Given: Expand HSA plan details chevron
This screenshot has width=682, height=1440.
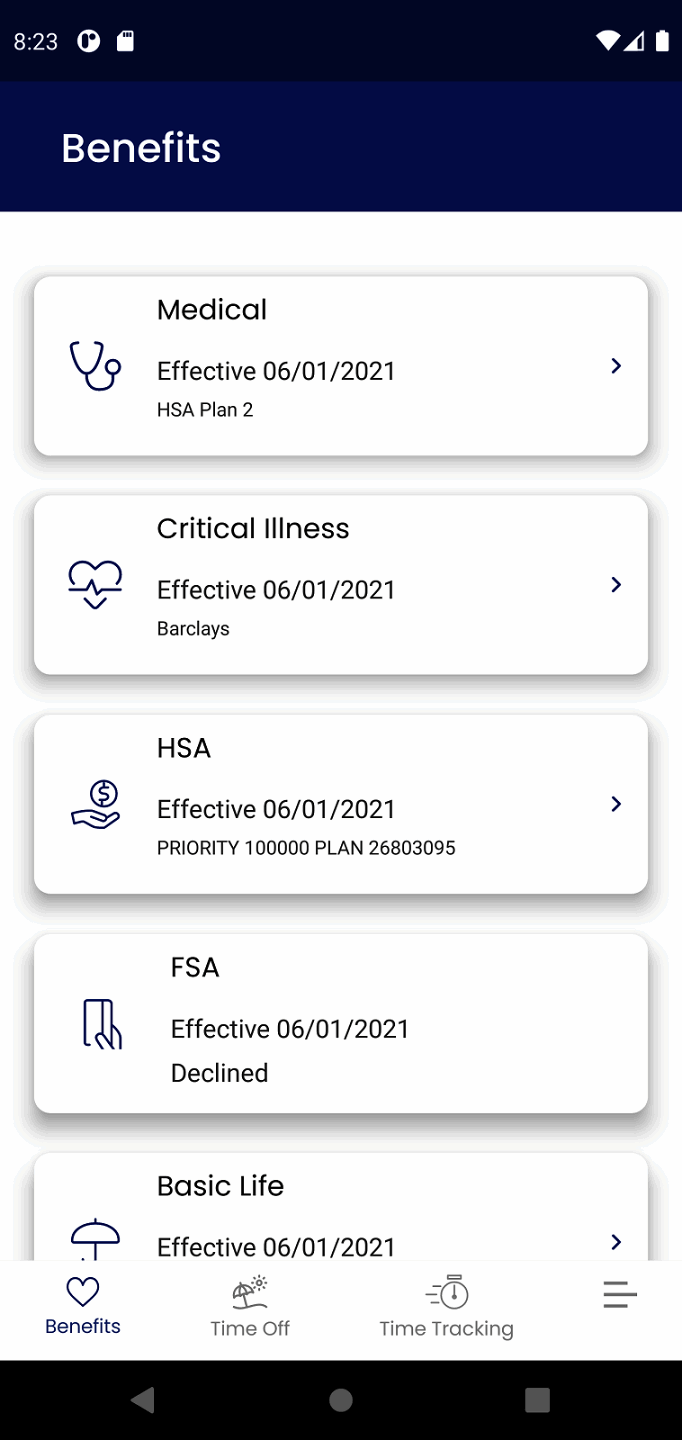Looking at the screenshot, I should point(616,804).
